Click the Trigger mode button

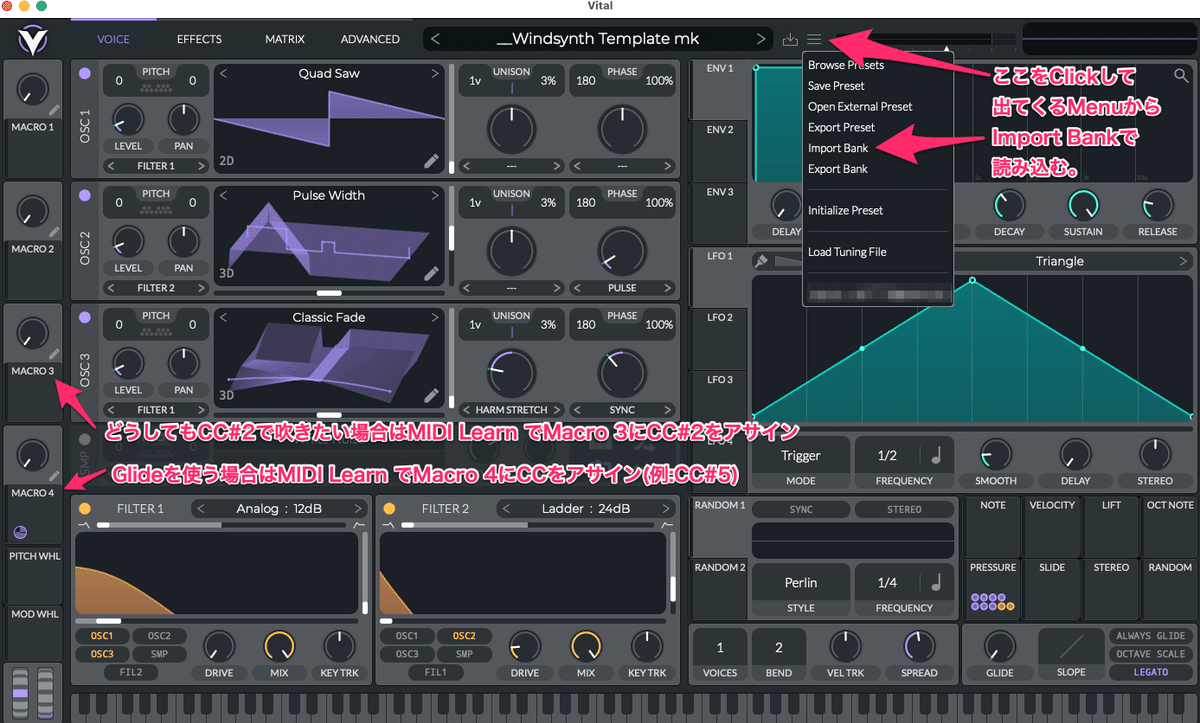tap(801, 456)
